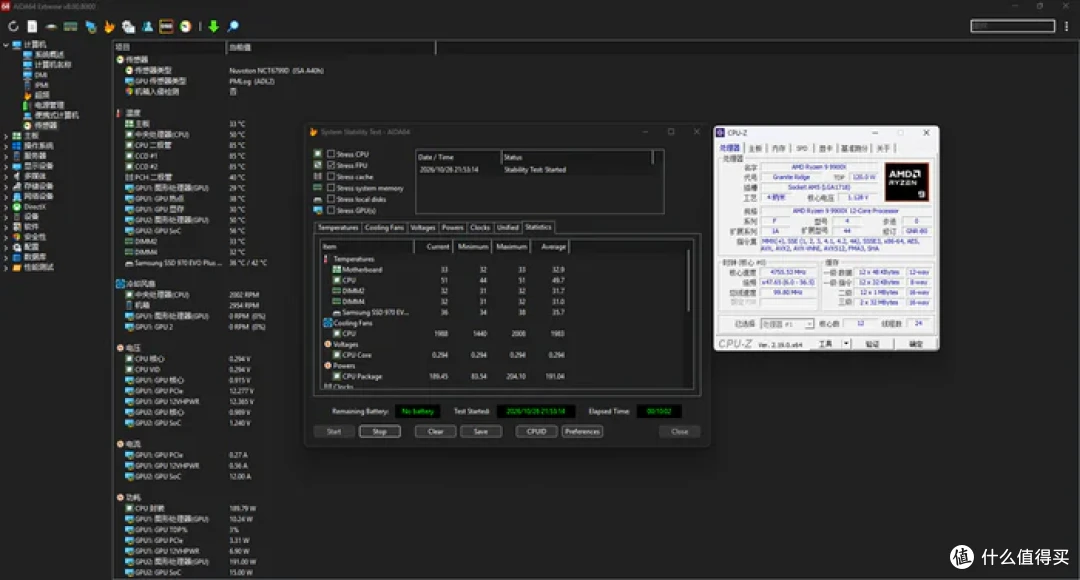Click the round sensor gauge toolbar icon
This screenshot has height=580, width=1080.
pyautogui.click(x=185, y=27)
